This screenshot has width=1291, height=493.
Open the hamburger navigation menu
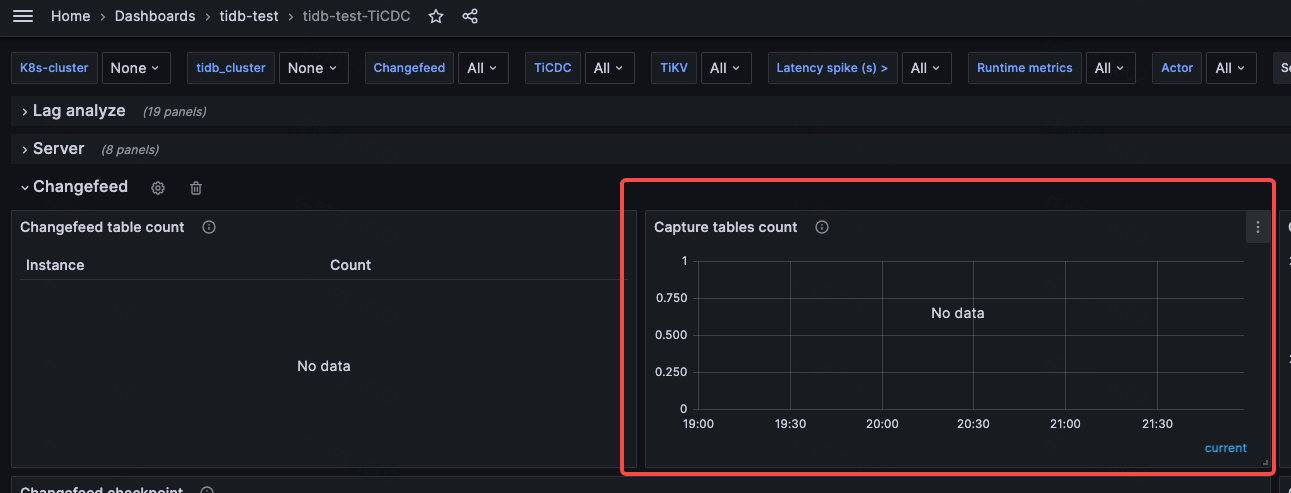pyautogui.click(x=23, y=16)
